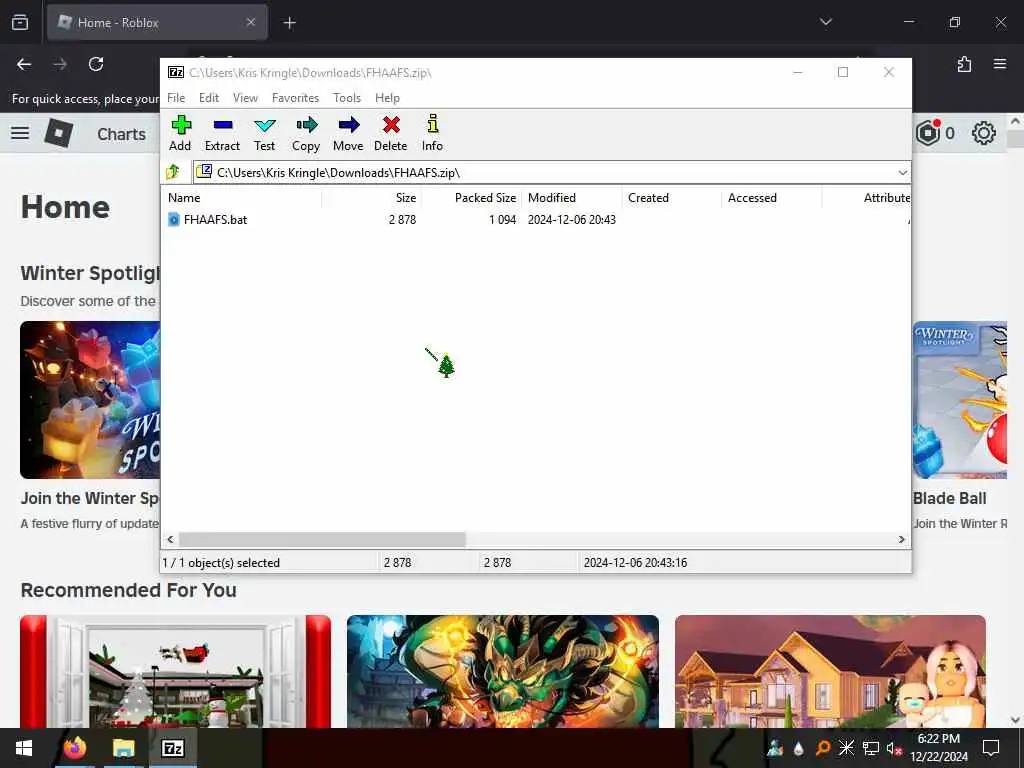
Task: Open the Windows notification center
Action: tap(991, 748)
